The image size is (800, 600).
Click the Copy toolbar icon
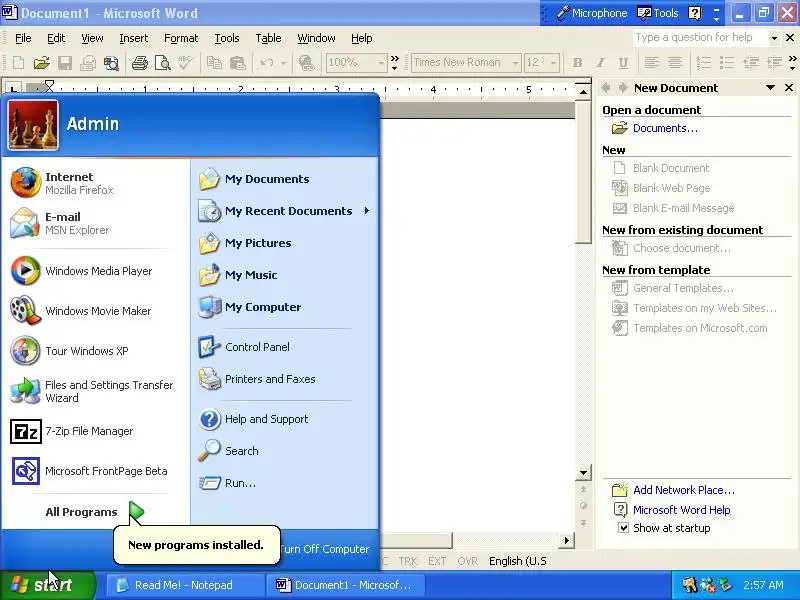pyautogui.click(x=214, y=63)
